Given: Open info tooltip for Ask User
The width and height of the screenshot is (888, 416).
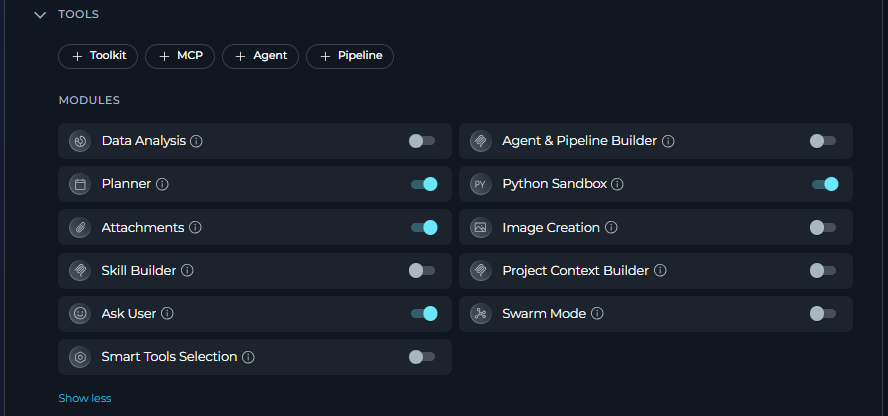Looking at the screenshot, I should pyautogui.click(x=167, y=314).
